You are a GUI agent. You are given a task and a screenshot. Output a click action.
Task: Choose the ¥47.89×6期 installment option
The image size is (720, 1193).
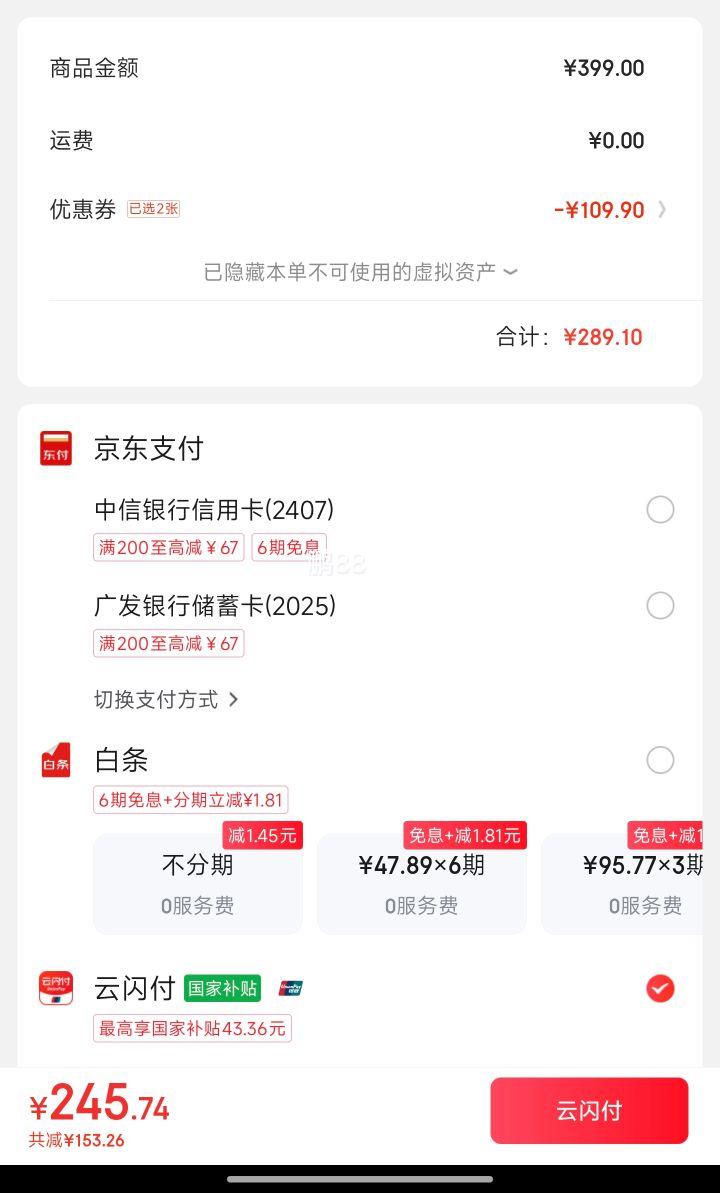coord(422,883)
